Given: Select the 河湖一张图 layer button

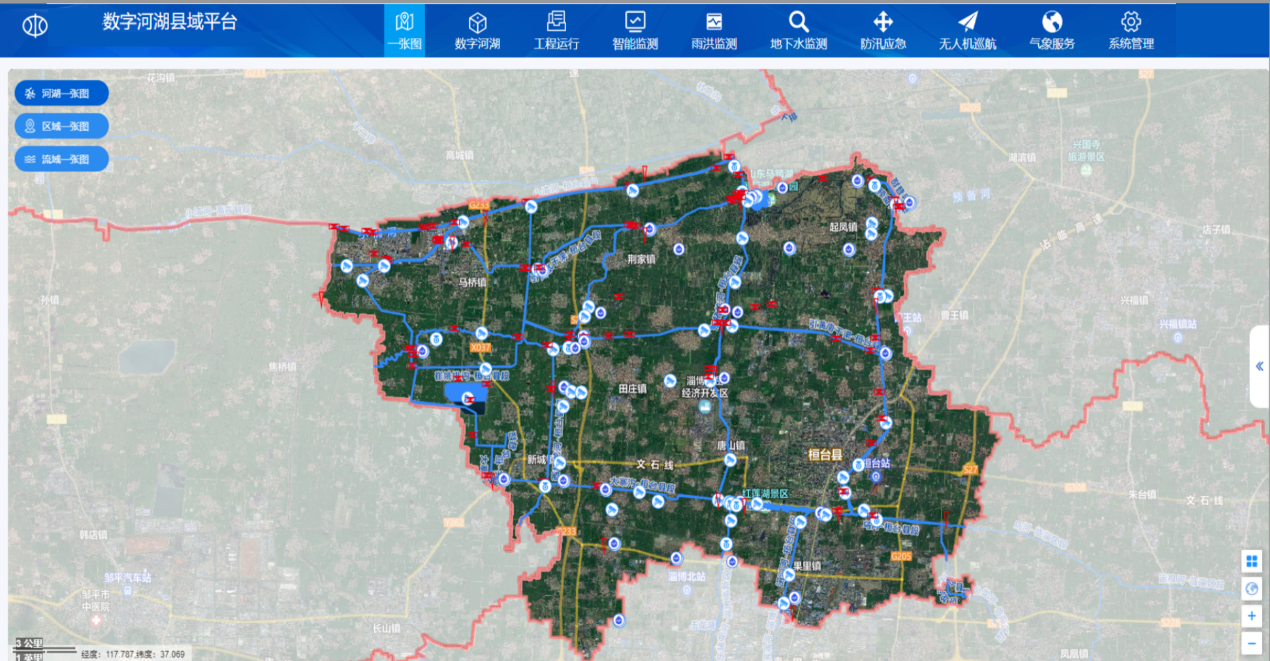Looking at the screenshot, I should 61,93.
